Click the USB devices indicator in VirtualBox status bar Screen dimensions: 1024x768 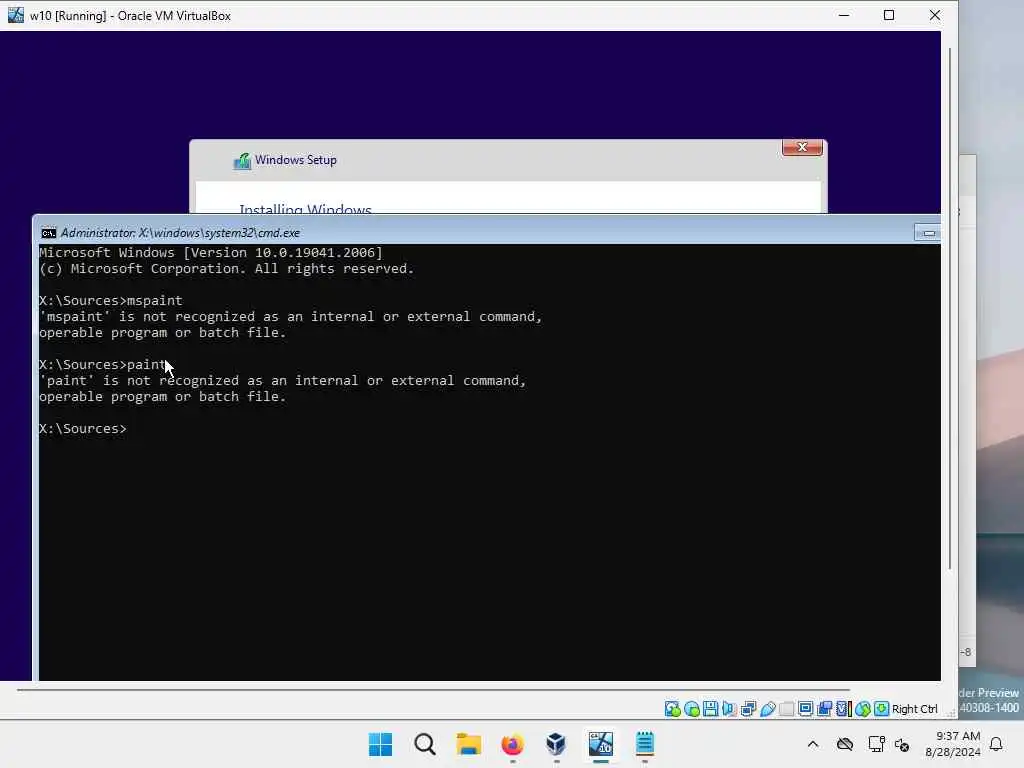tap(767, 709)
